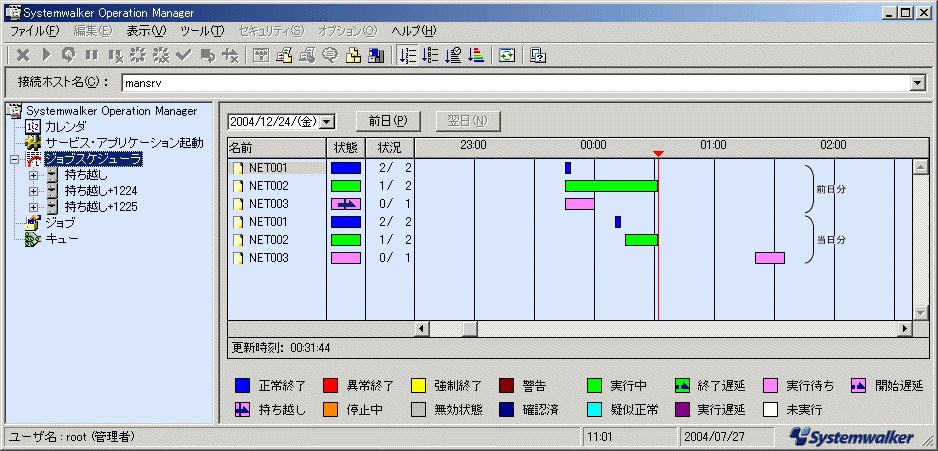Open the ツール(T) menu

coord(202,31)
